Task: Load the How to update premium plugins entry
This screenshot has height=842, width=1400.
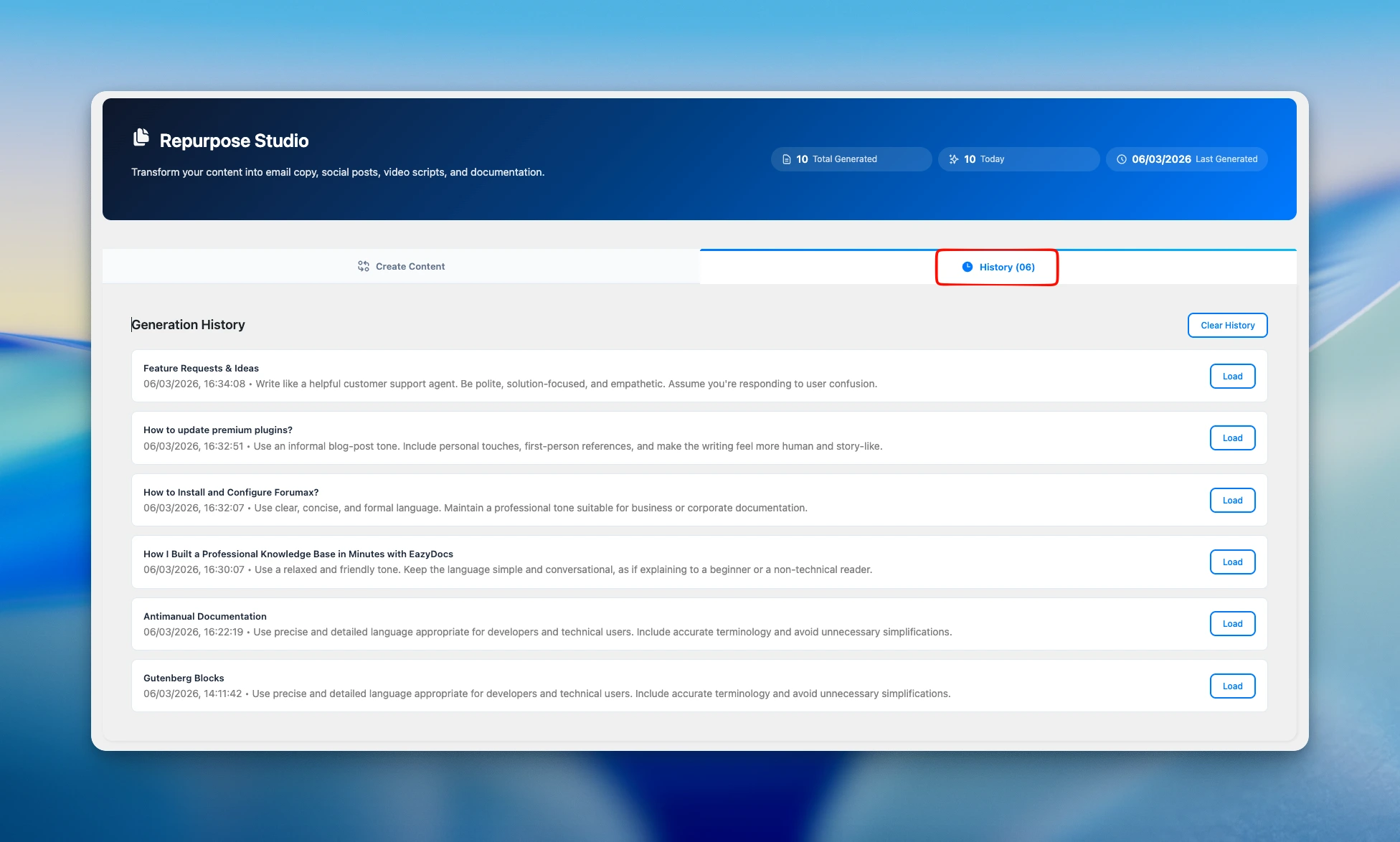Action: point(1232,438)
